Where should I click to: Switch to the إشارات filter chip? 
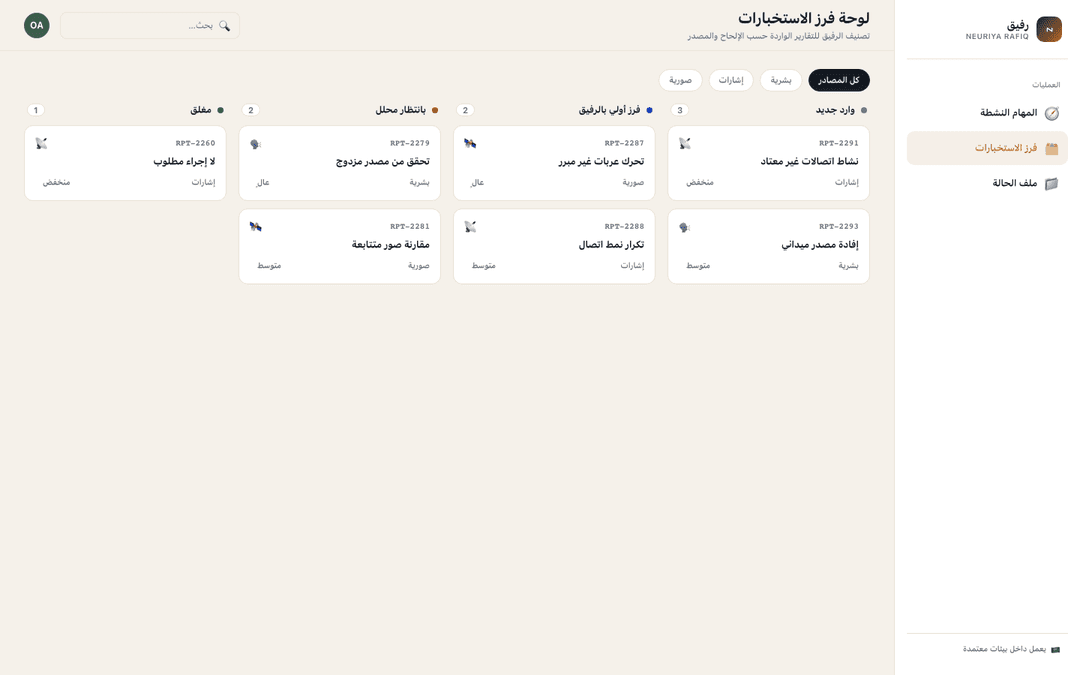[x=731, y=80]
